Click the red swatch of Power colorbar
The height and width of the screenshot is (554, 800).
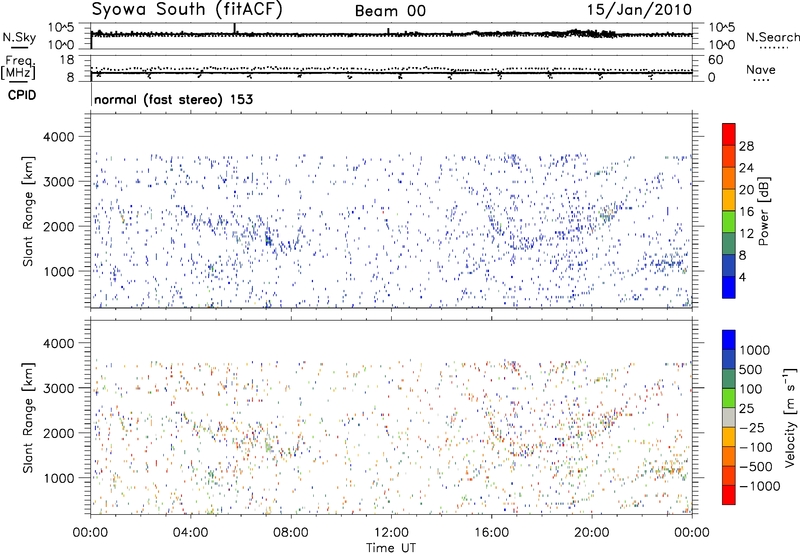coord(729,134)
